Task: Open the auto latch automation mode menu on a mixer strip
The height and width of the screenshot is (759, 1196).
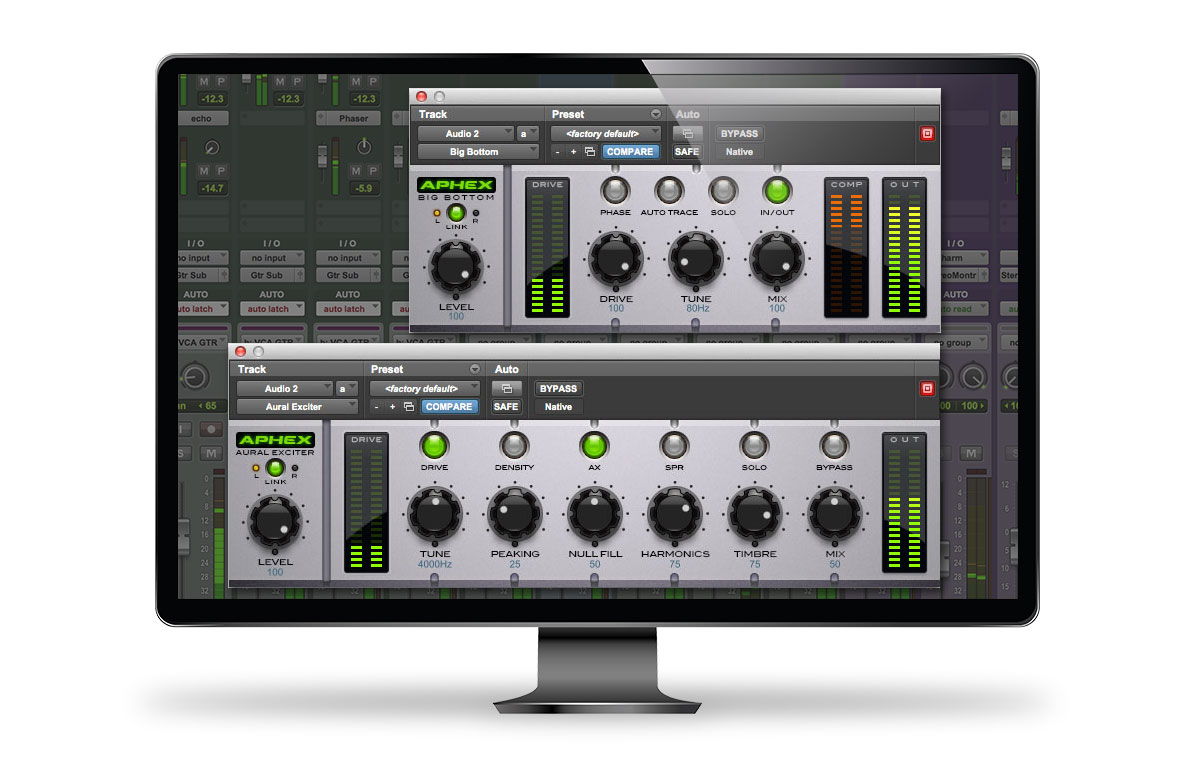Action: [273, 308]
